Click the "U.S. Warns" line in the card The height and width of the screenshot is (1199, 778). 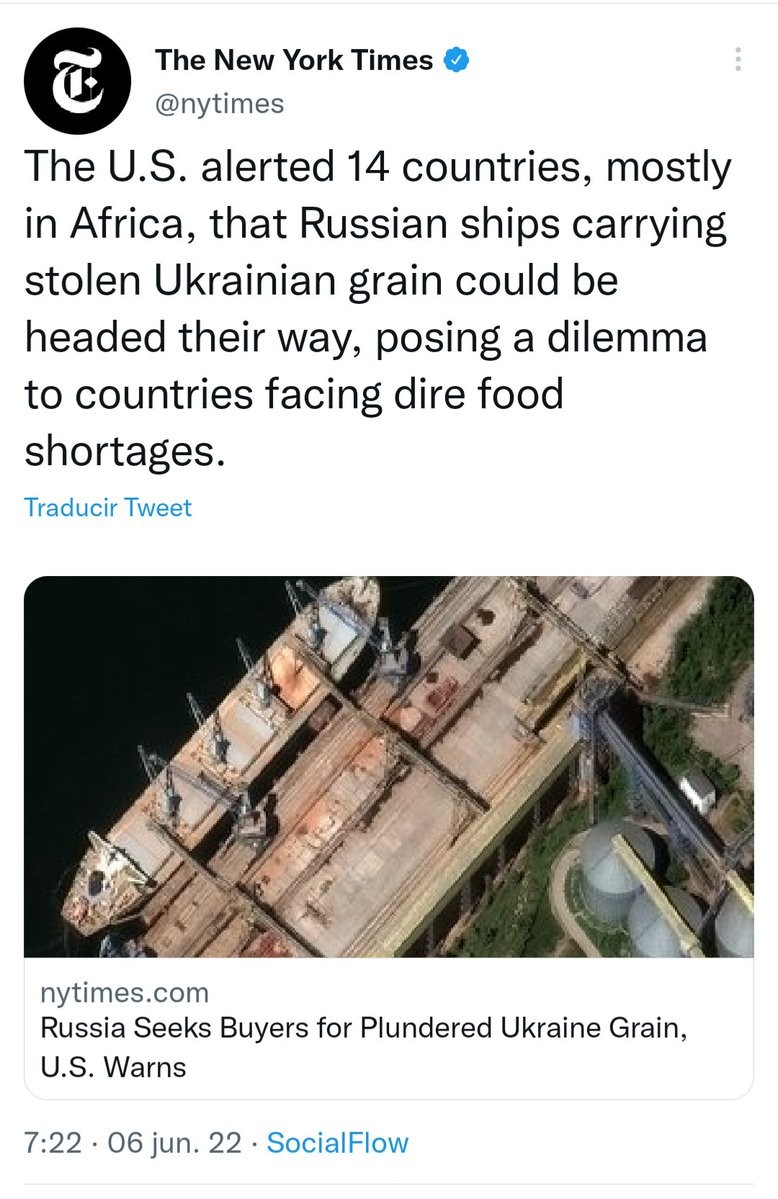coord(114,1067)
